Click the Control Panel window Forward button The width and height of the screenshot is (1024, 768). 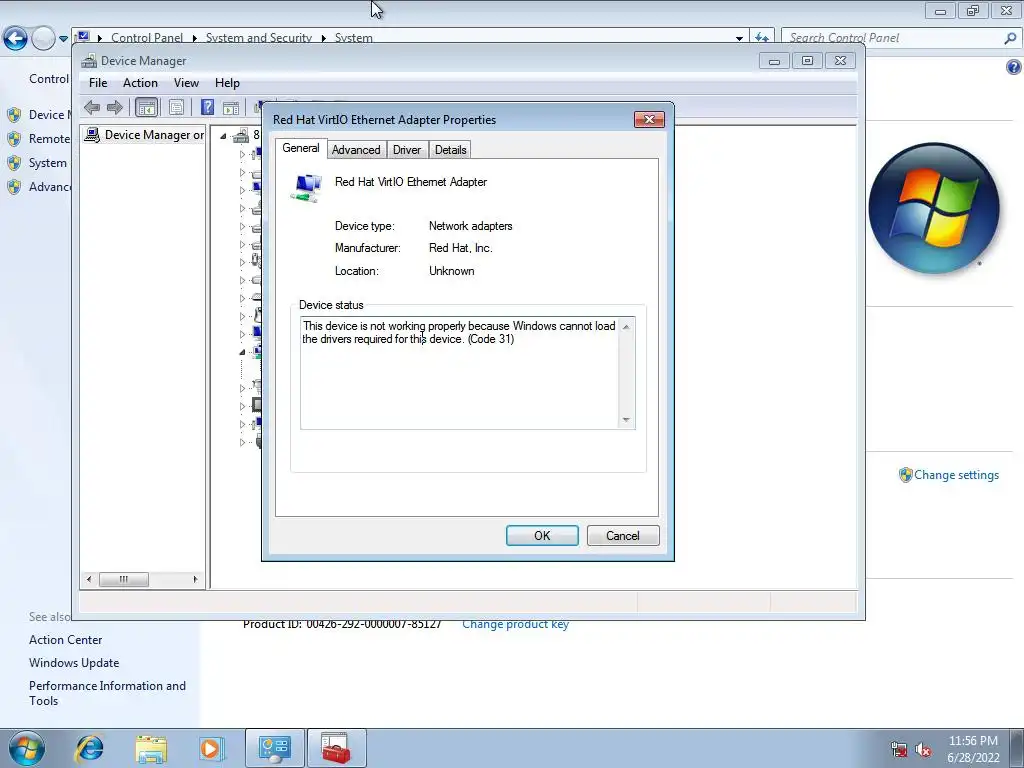pos(43,39)
